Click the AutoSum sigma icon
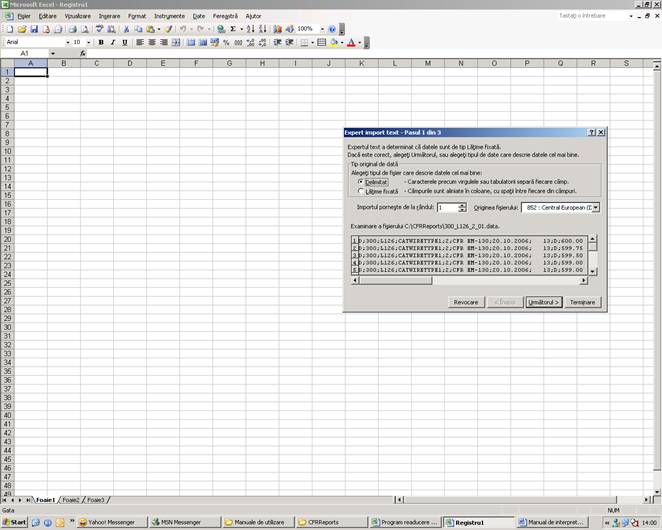 pos(233,29)
